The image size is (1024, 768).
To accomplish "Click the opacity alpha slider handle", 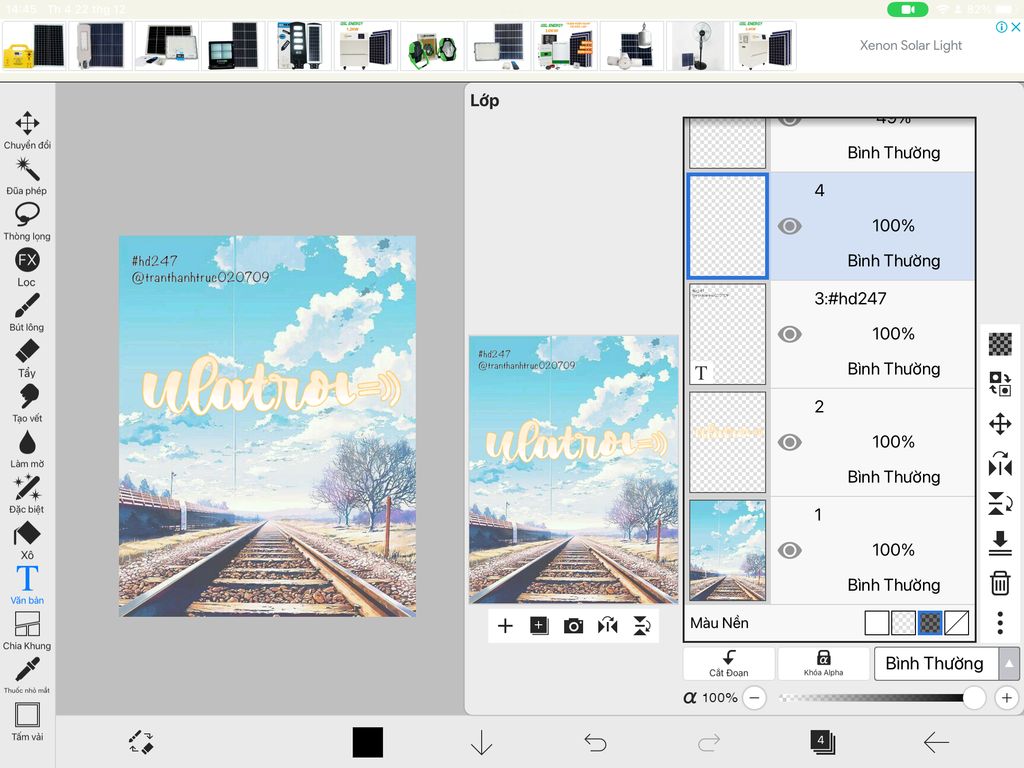I will click(x=973, y=697).
